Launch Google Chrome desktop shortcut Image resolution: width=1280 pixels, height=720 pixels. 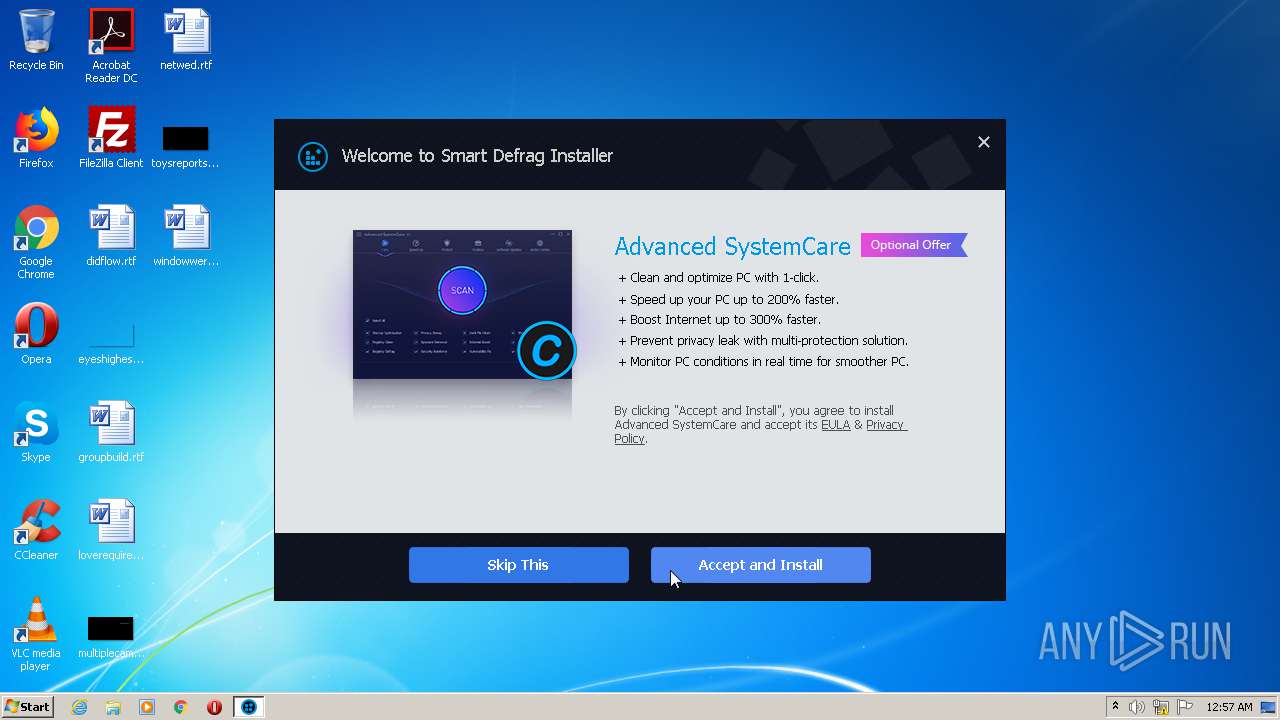pyautogui.click(x=36, y=242)
